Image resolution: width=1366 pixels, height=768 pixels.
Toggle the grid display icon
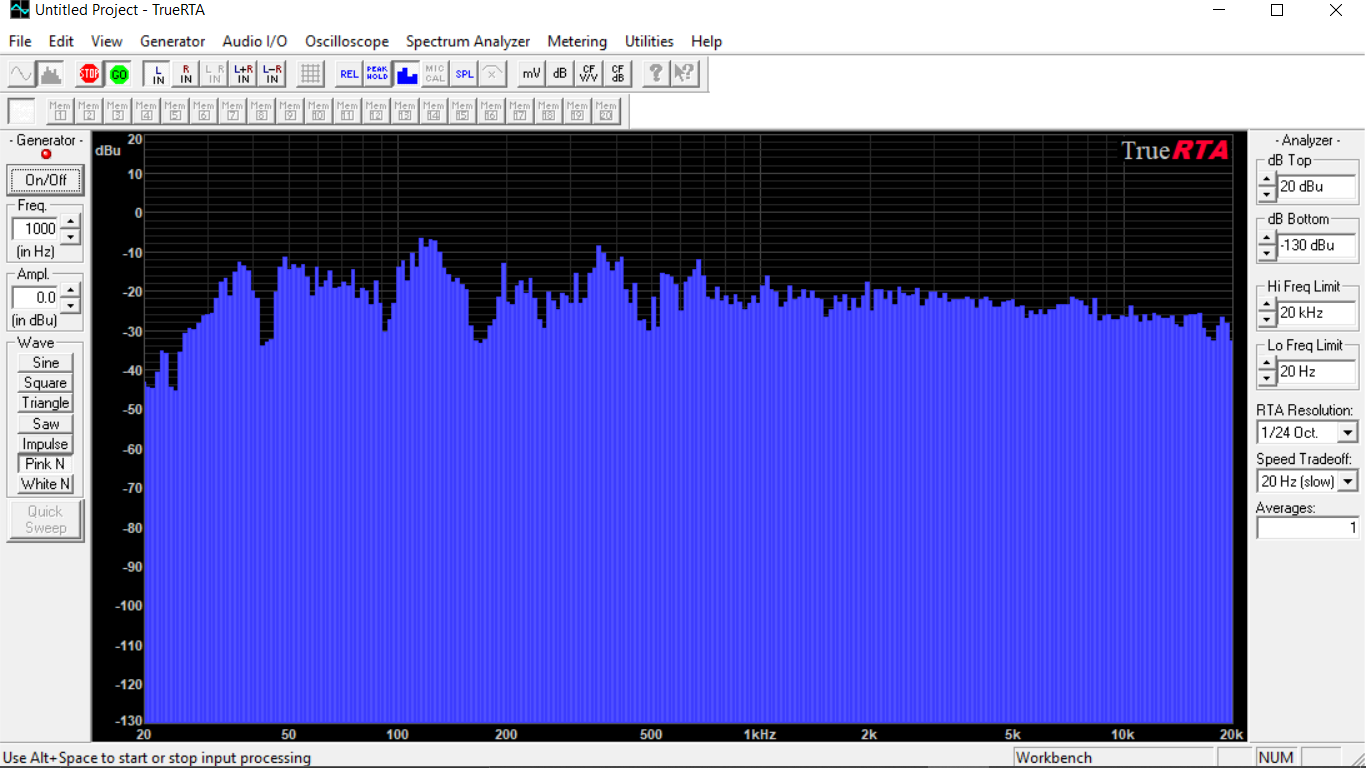click(x=310, y=74)
